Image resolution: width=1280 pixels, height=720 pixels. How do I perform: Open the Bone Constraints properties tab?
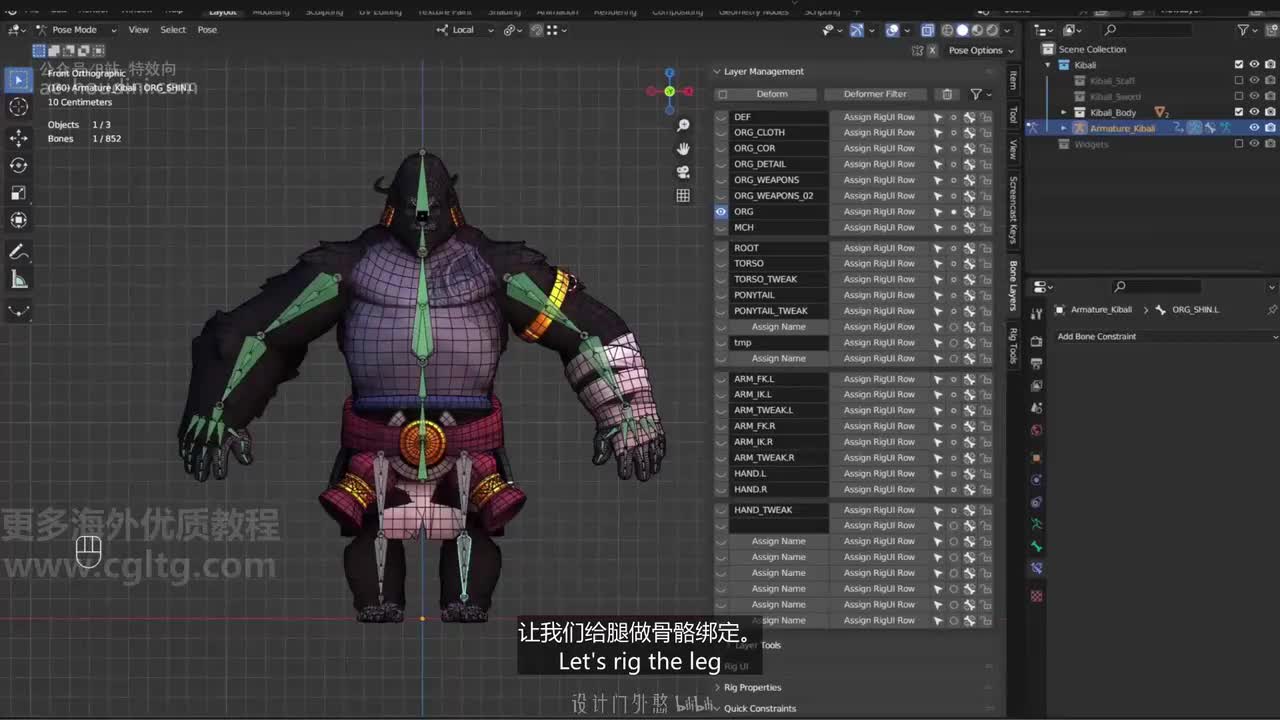coord(1037,568)
